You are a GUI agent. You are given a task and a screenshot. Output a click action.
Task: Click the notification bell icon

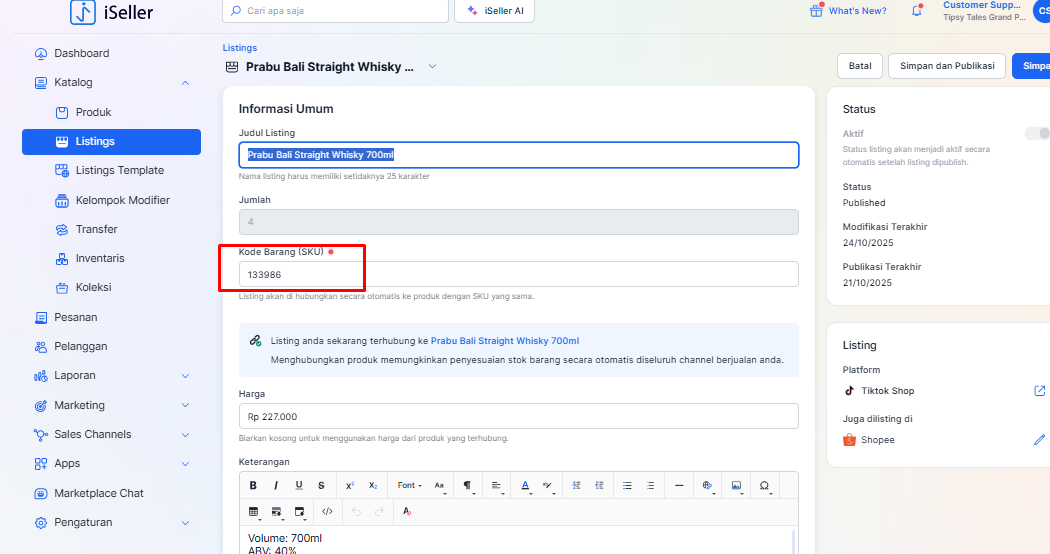click(916, 11)
